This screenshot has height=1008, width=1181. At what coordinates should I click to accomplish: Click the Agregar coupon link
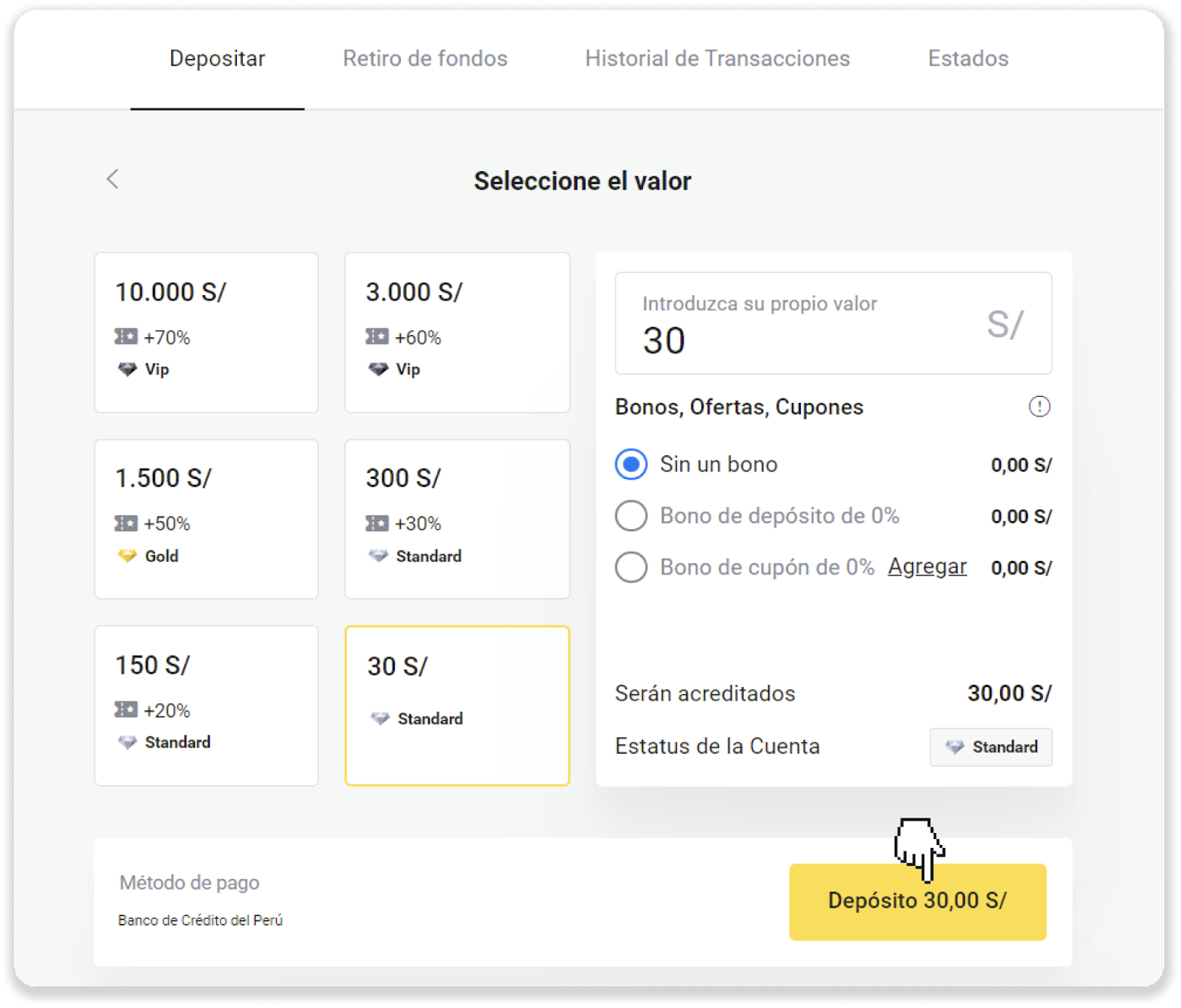(927, 566)
